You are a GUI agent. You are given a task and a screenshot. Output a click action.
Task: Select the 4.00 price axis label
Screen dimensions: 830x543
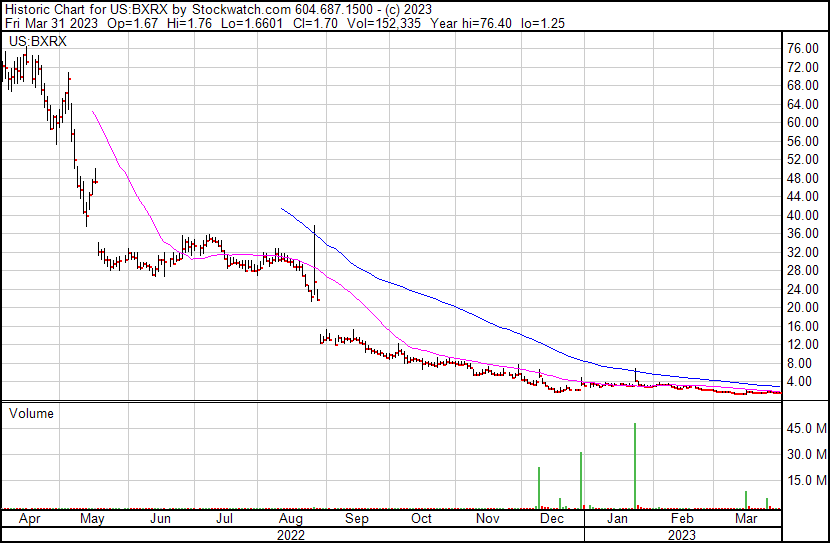799,381
